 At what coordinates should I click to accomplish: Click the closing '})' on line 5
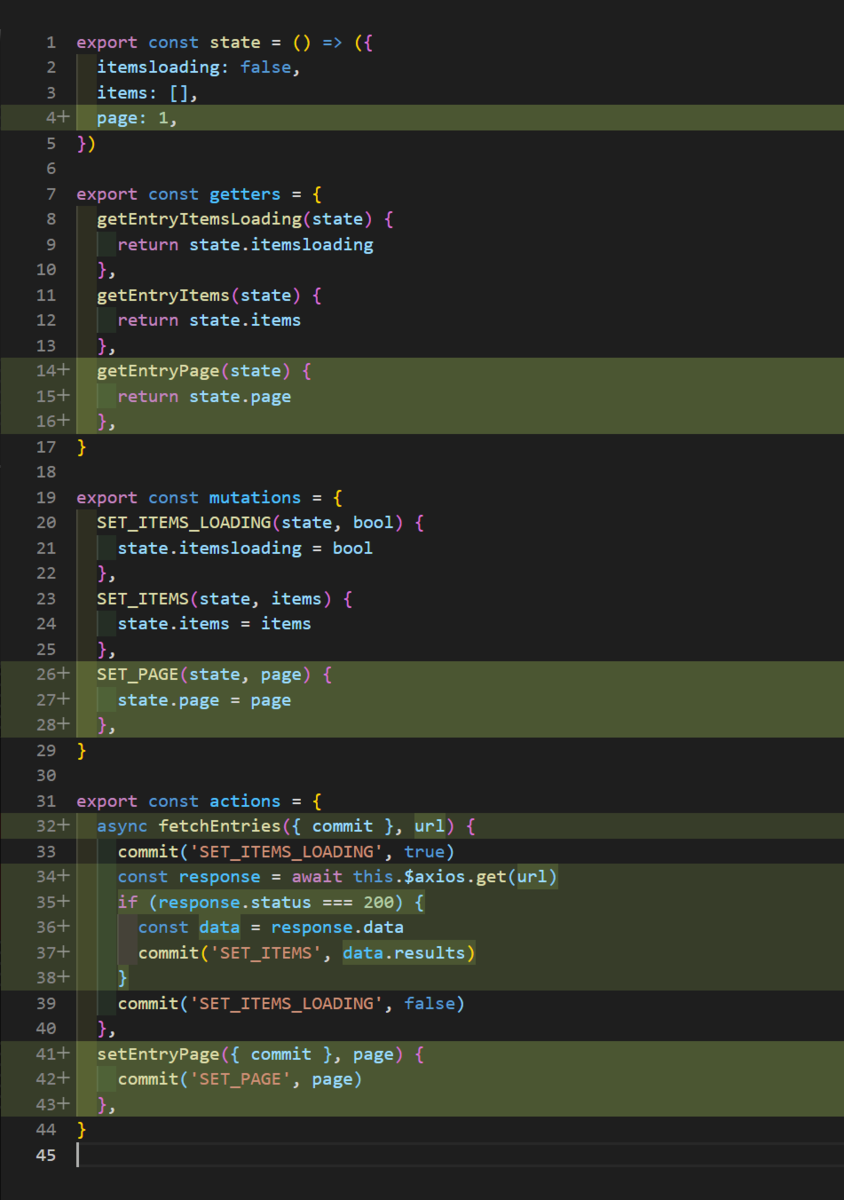(87, 144)
